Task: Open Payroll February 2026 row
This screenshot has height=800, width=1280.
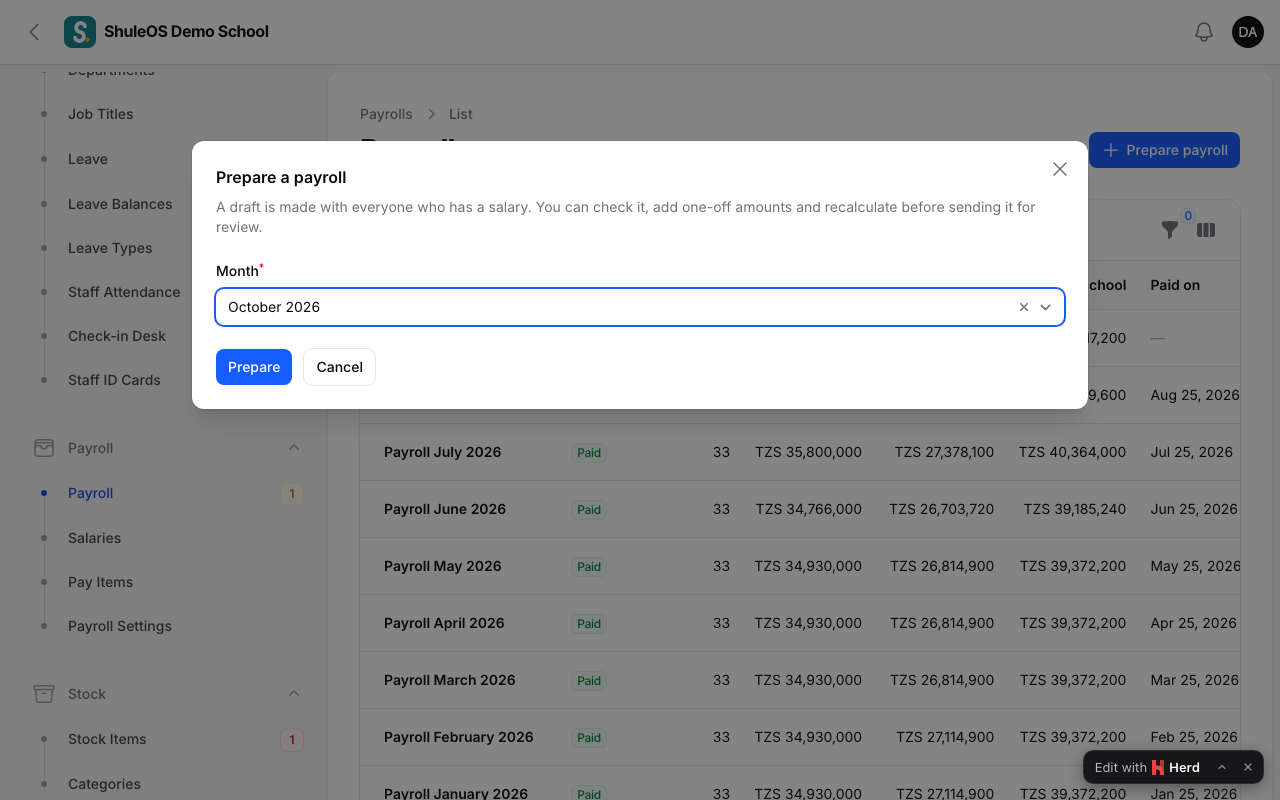Action: 800,737
